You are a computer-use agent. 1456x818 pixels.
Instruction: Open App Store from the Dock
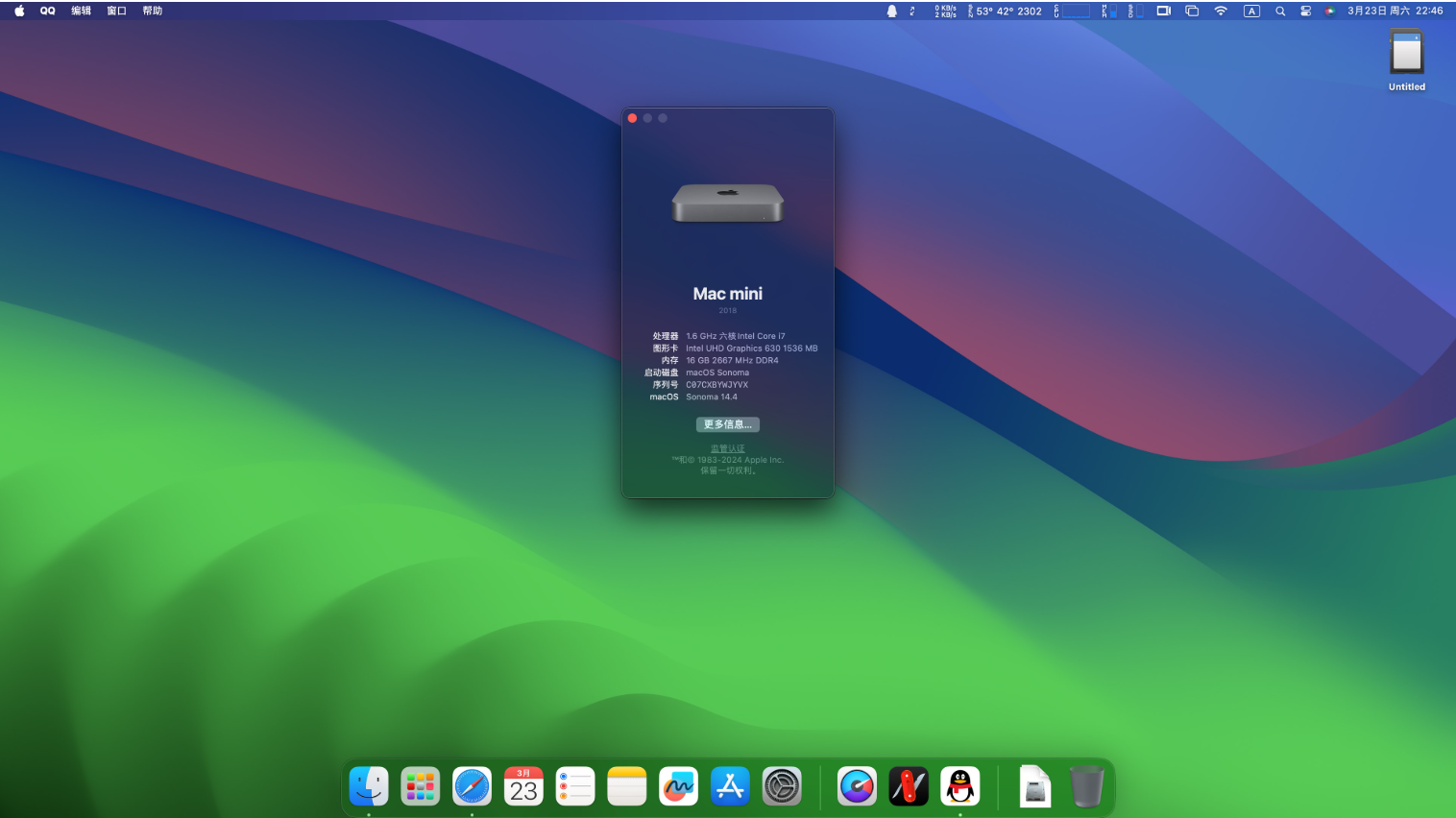point(731,786)
